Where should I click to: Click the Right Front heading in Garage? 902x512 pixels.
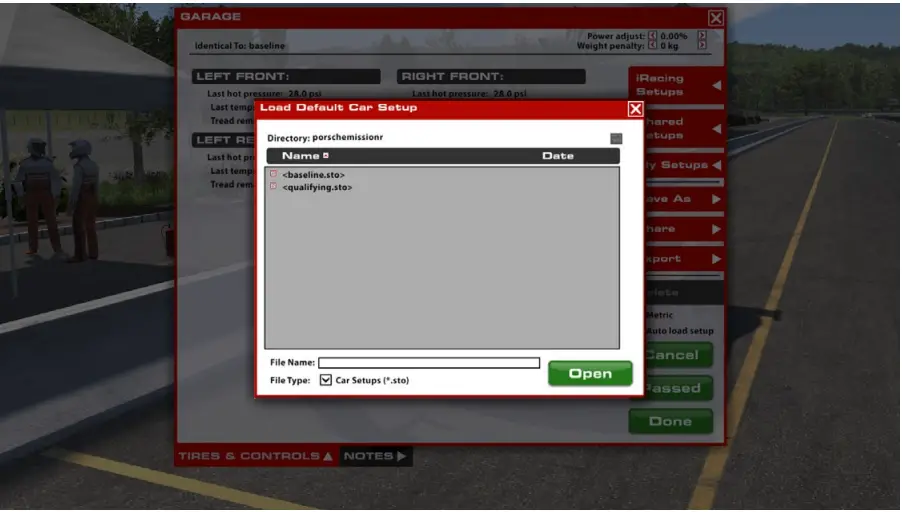491,77
